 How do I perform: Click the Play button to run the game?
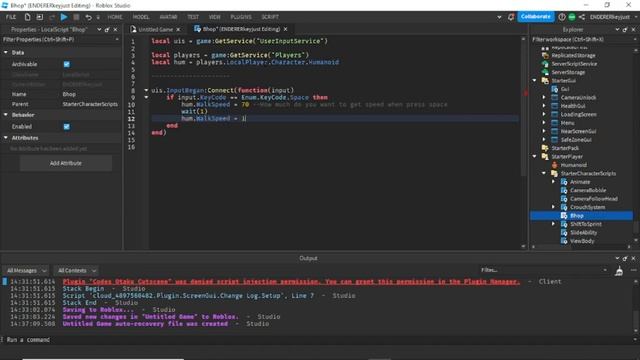[64, 17]
